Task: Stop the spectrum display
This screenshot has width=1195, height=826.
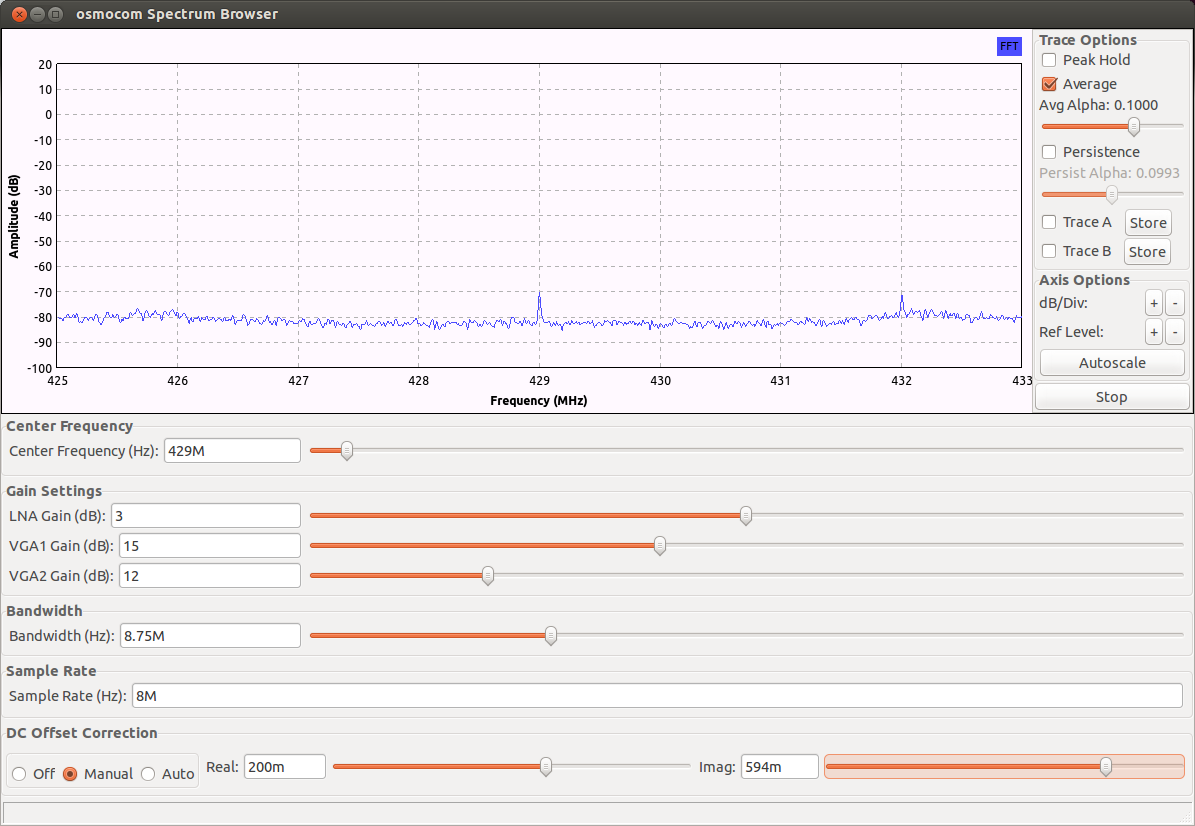Action: (1112, 397)
